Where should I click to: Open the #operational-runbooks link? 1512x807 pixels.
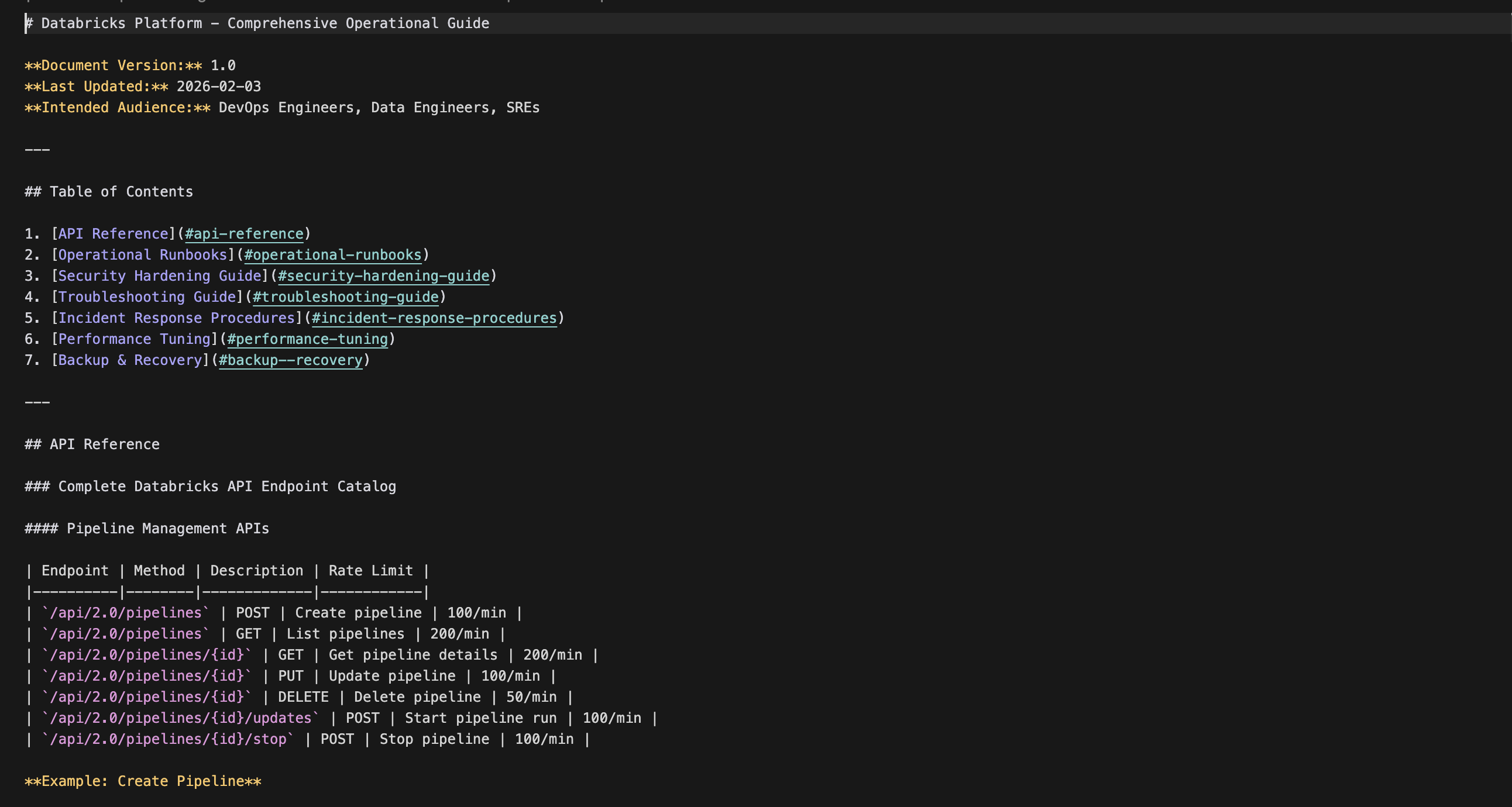332,255
